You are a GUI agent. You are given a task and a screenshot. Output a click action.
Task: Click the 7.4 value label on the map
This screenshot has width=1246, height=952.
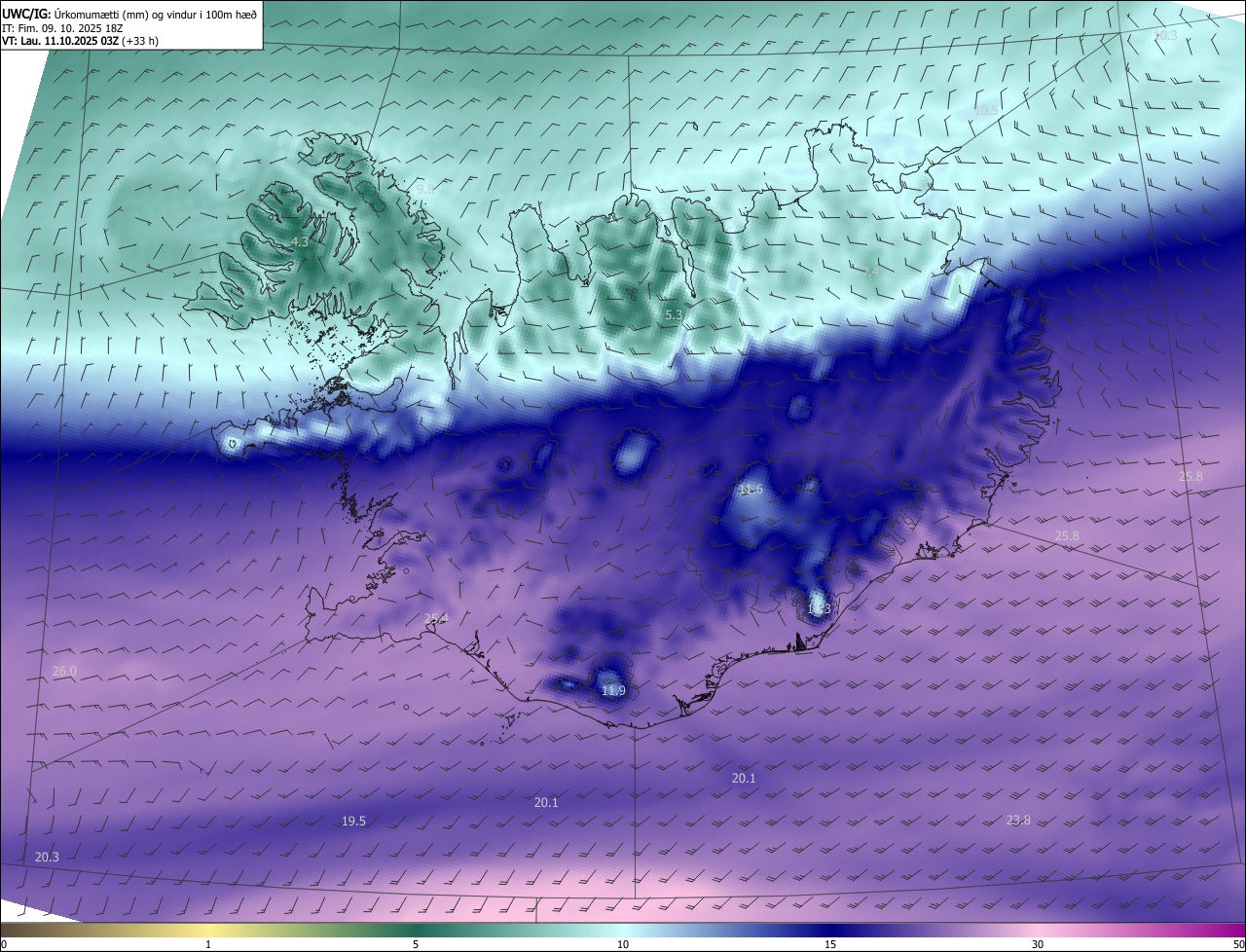coord(871,273)
